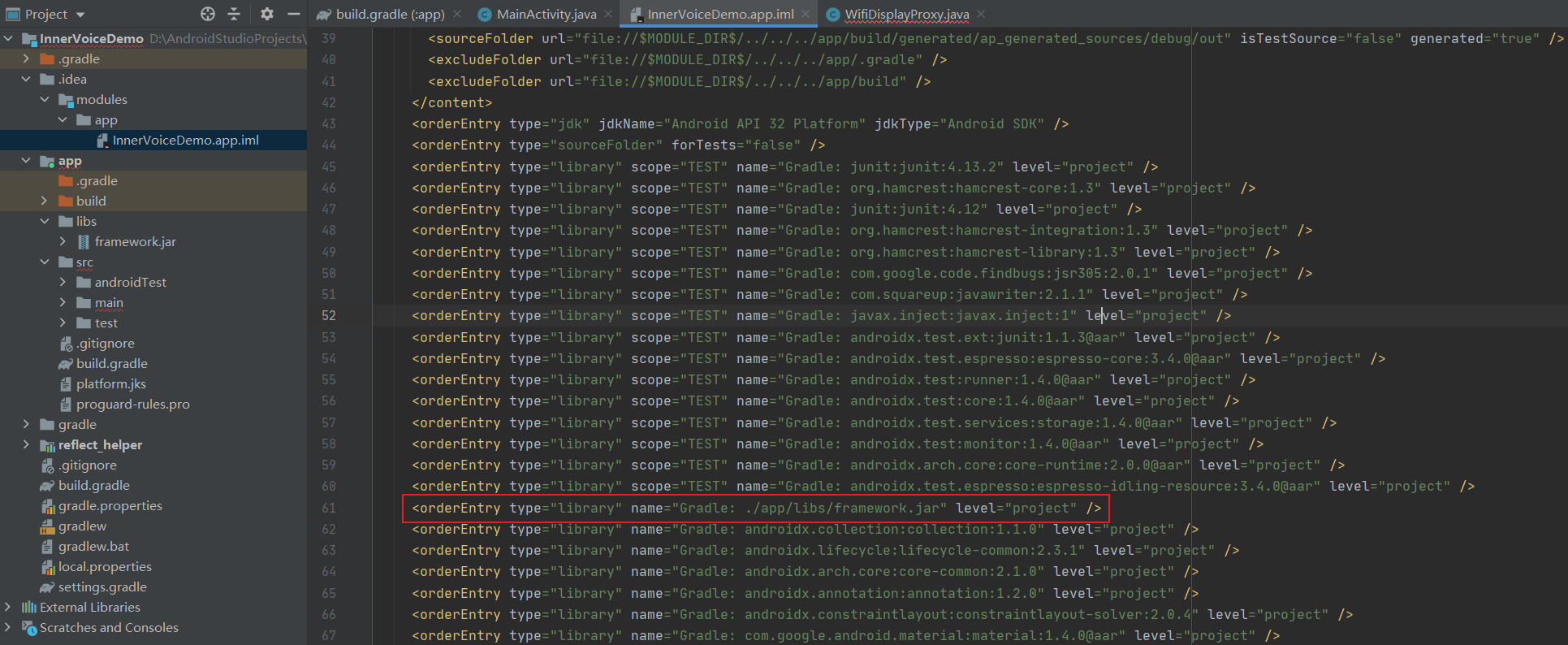Viewport: 1568px width, 645px height.
Task: Open proguard-rules.pro file
Action: point(133,405)
